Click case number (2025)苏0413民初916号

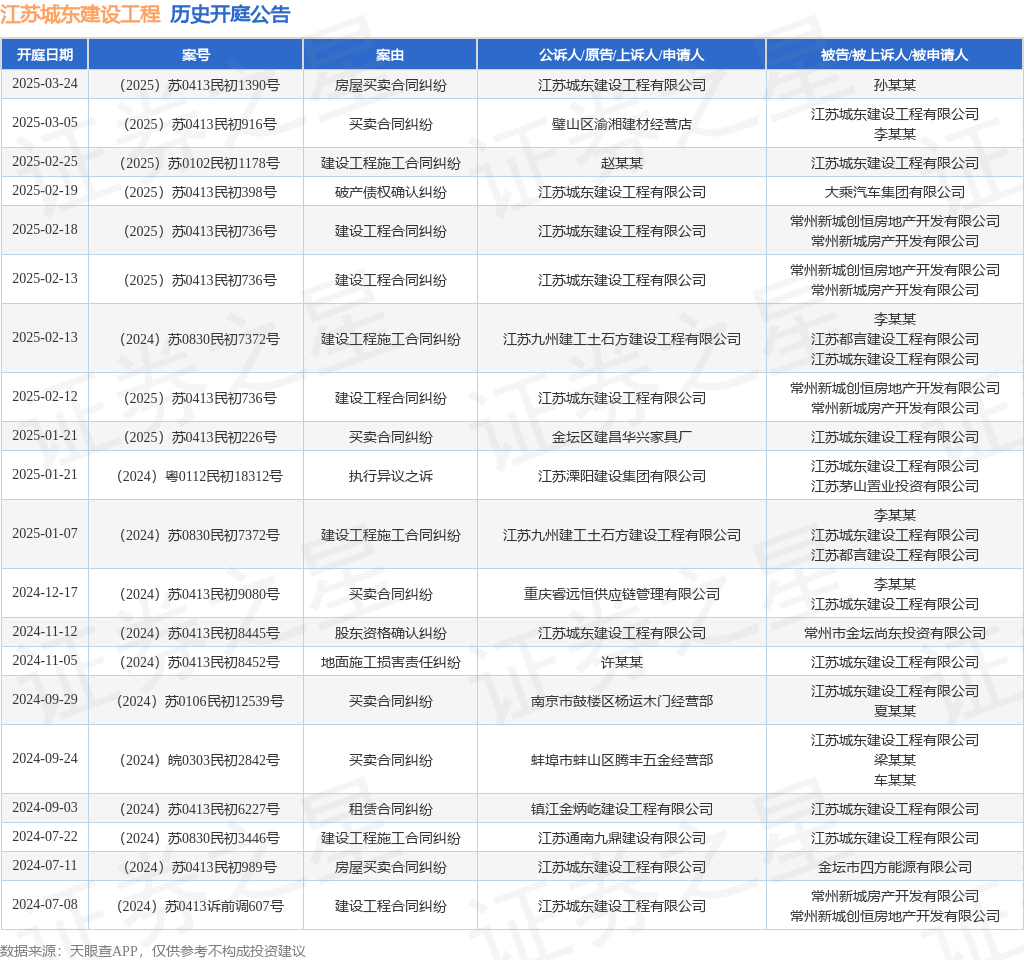tap(199, 125)
